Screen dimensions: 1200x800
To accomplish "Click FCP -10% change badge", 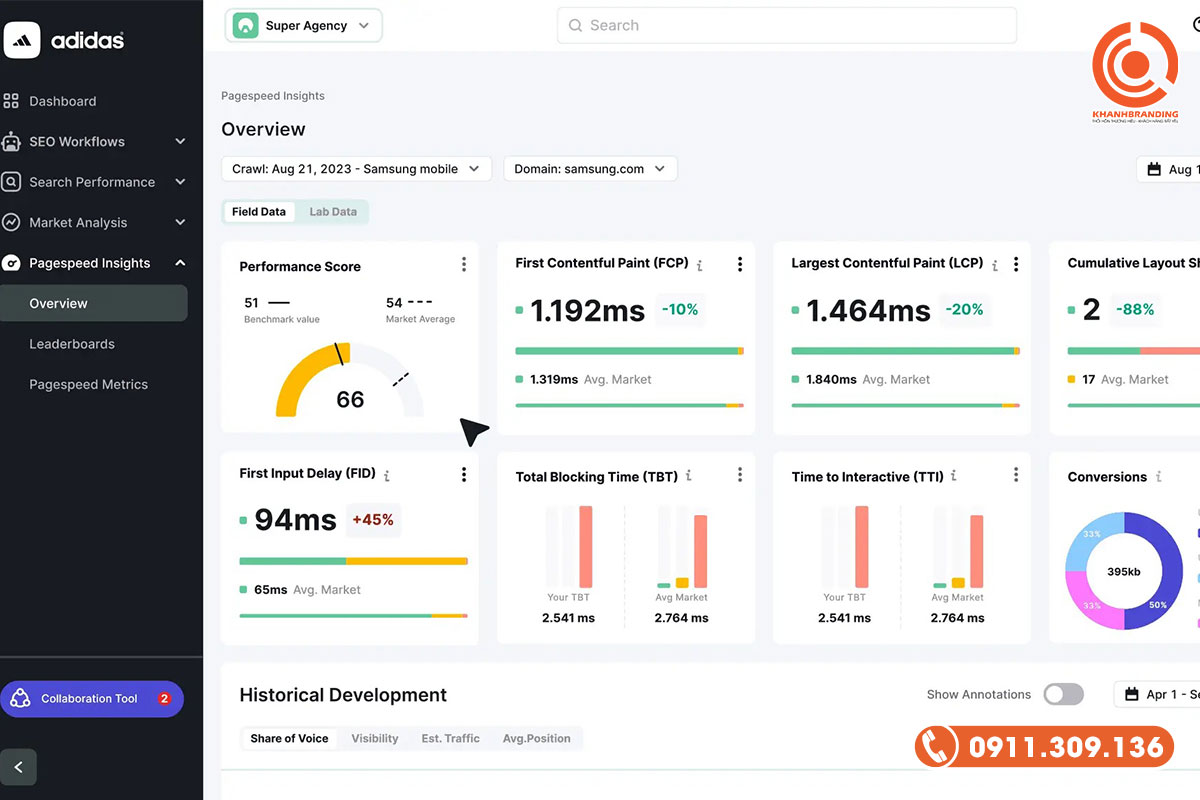I will (680, 310).
